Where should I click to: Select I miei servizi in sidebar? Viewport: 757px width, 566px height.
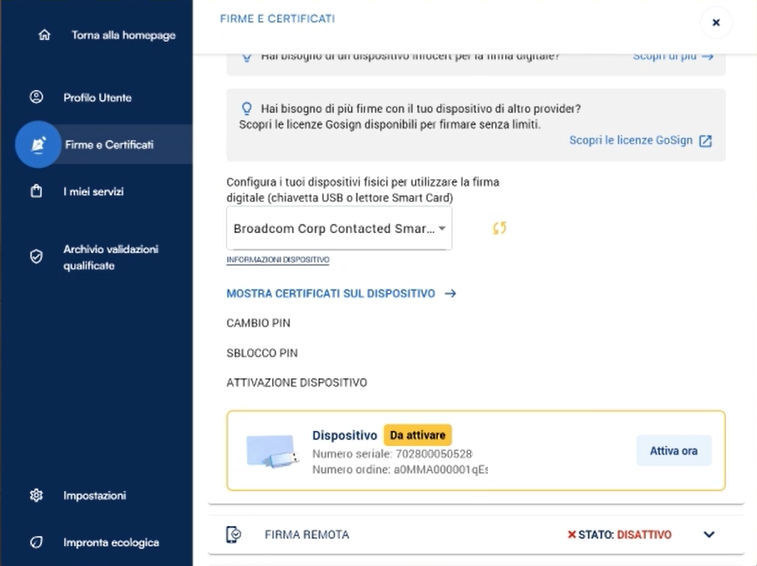pos(93,191)
